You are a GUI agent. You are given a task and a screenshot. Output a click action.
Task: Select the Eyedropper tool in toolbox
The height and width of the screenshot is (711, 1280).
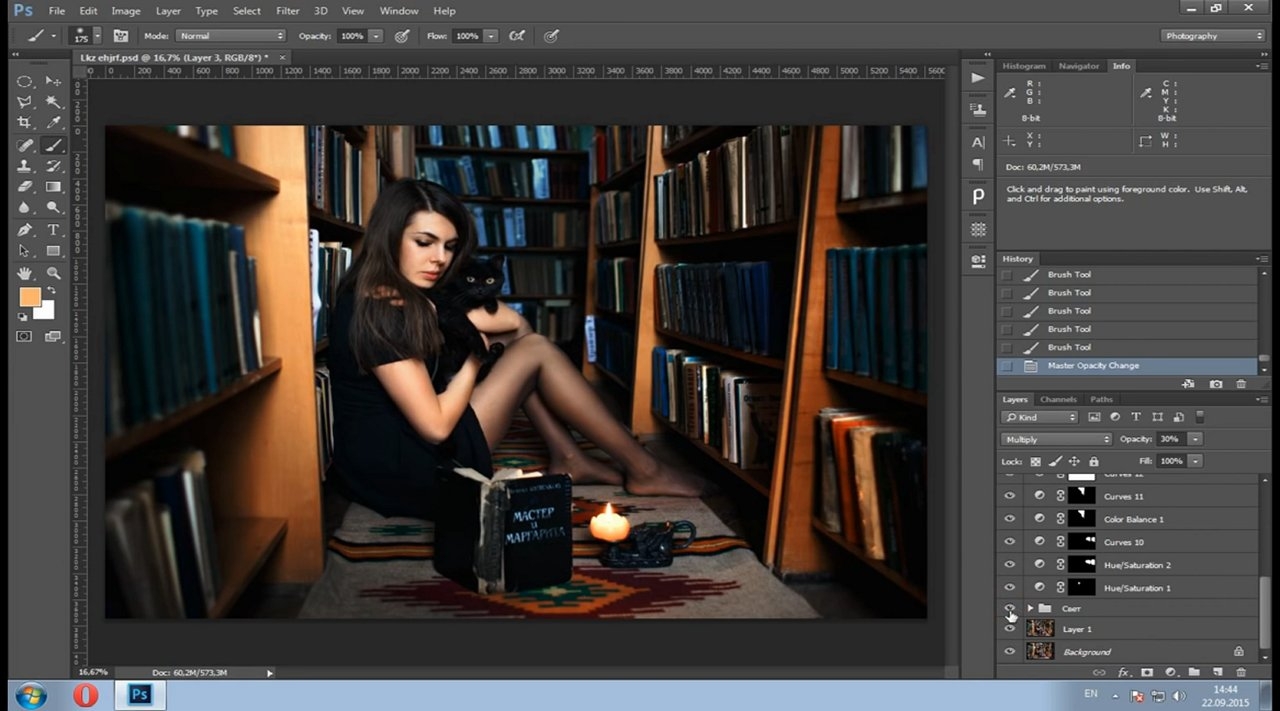(x=53, y=123)
